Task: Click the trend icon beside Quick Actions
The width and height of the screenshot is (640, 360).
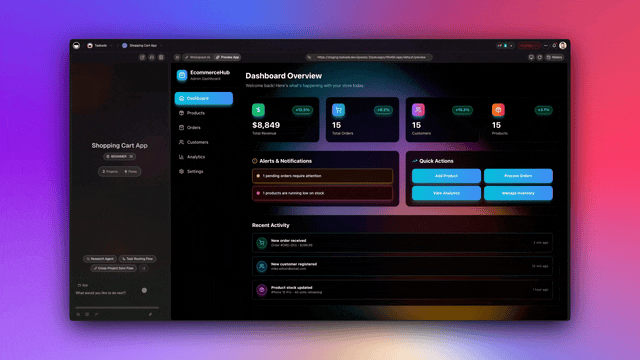Action: (x=415, y=161)
